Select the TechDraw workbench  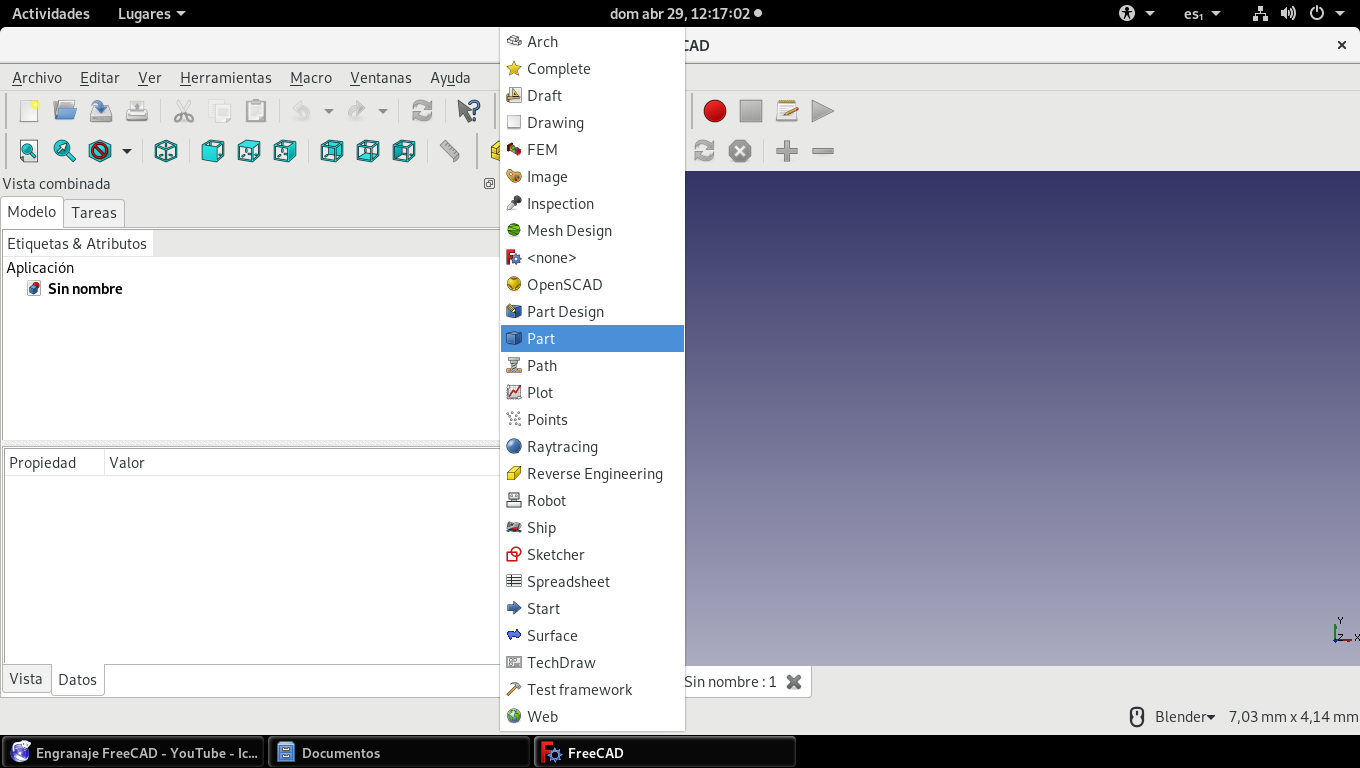(x=592, y=662)
